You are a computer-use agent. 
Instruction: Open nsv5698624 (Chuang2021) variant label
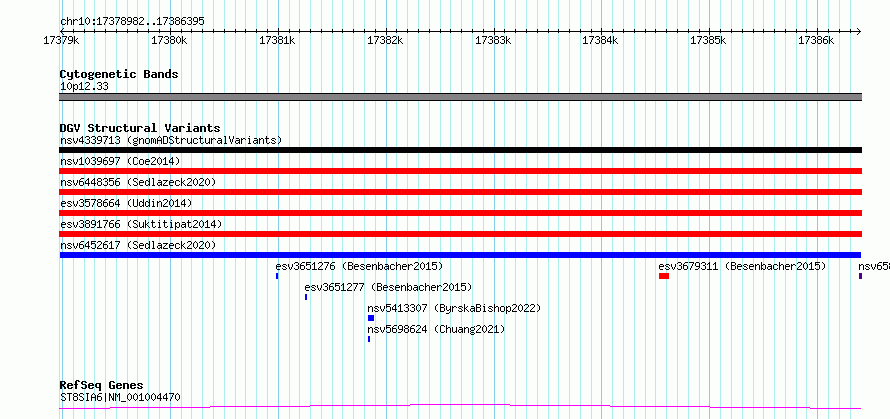[x=436, y=329]
